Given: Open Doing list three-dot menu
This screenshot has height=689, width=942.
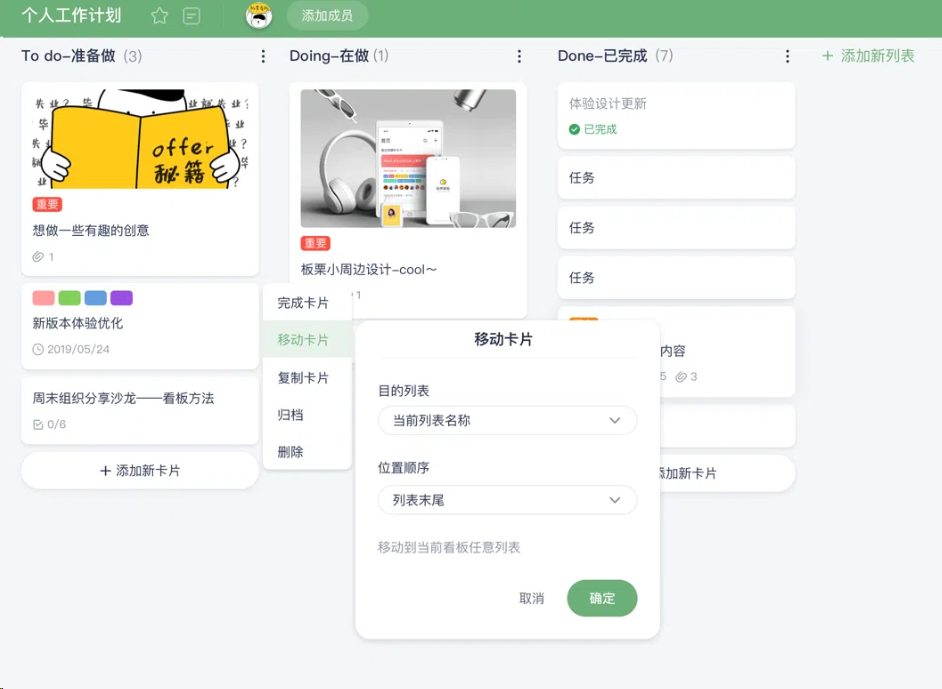Looking at the screenshot, I should [x=519, y=57].
